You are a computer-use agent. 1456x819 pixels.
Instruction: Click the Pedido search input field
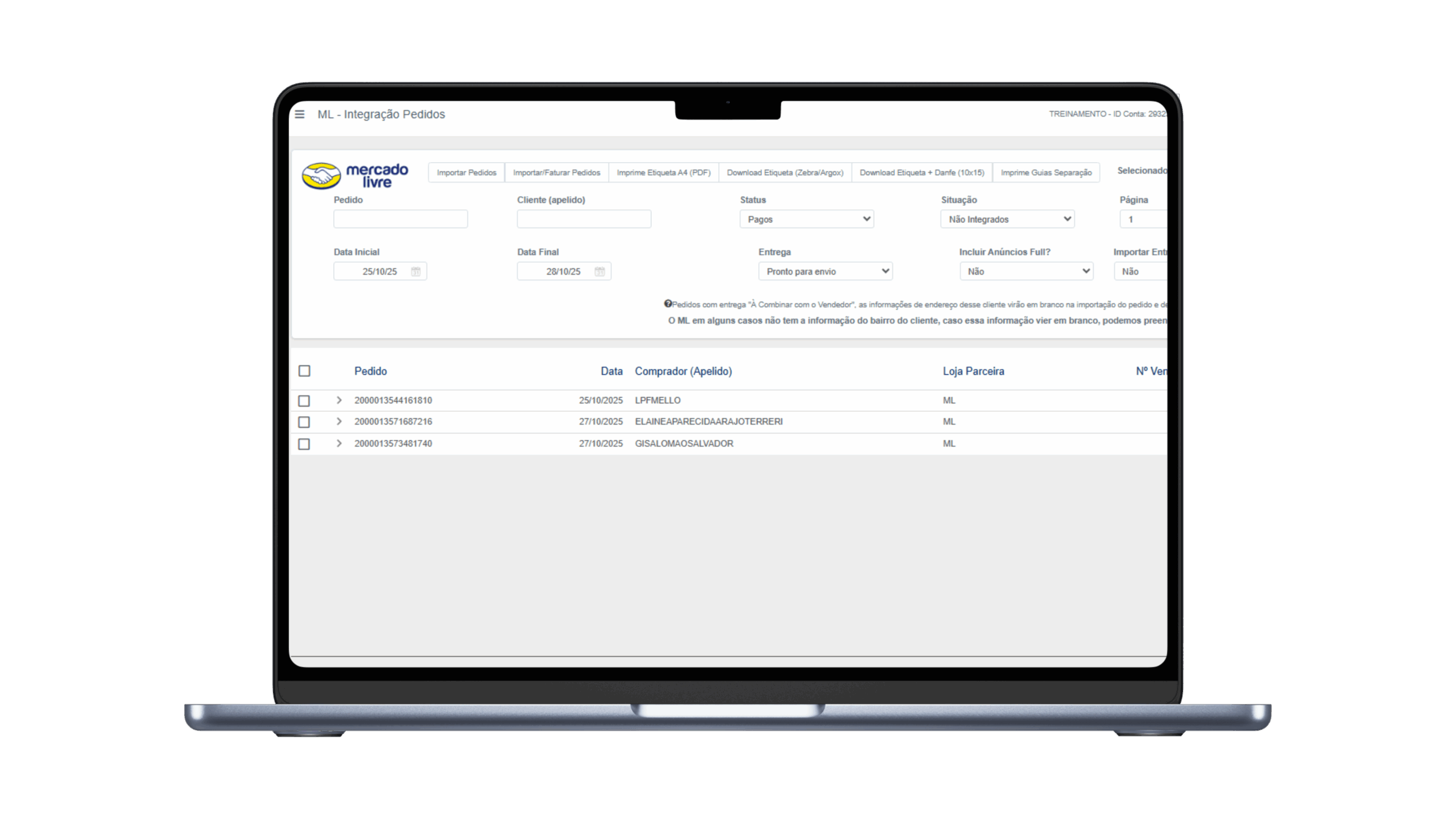400,220
